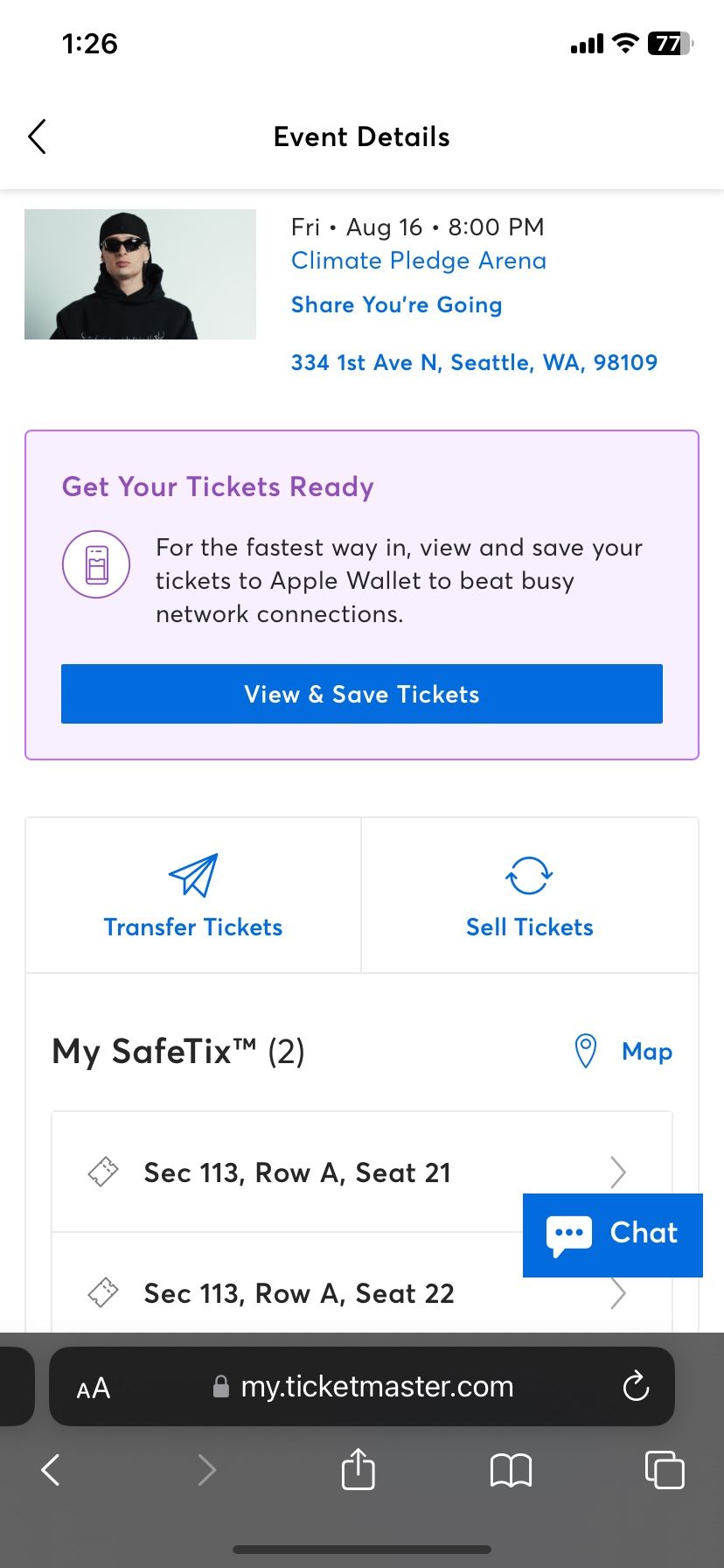Open the Map location pin icon
The height and width of the screenshot is (1568, 724).
(585, 1051)
